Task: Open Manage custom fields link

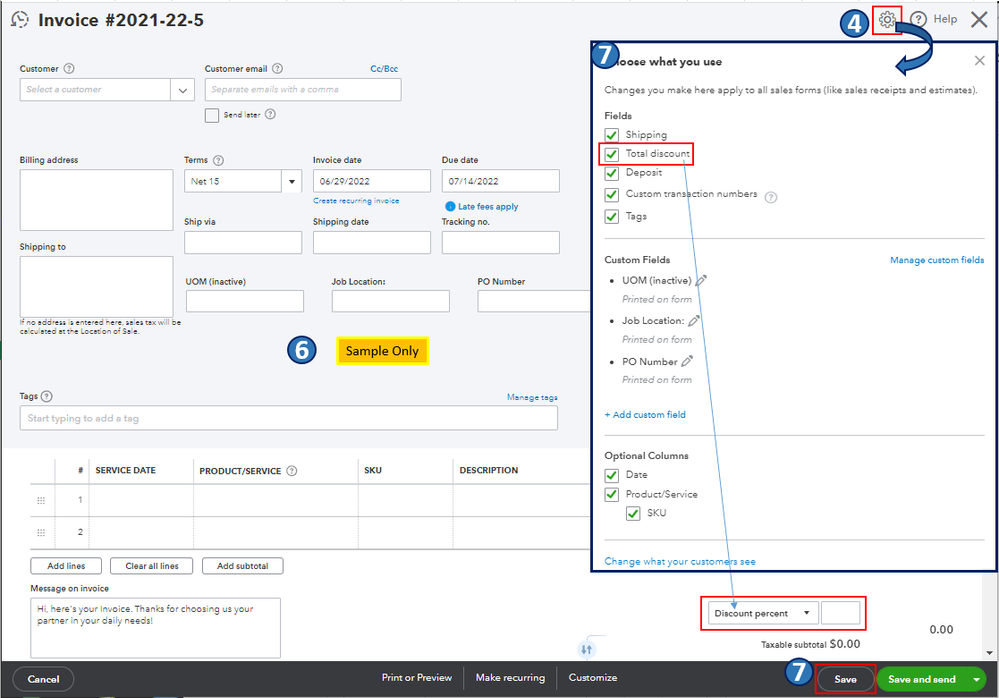Action: pos(937,260)
